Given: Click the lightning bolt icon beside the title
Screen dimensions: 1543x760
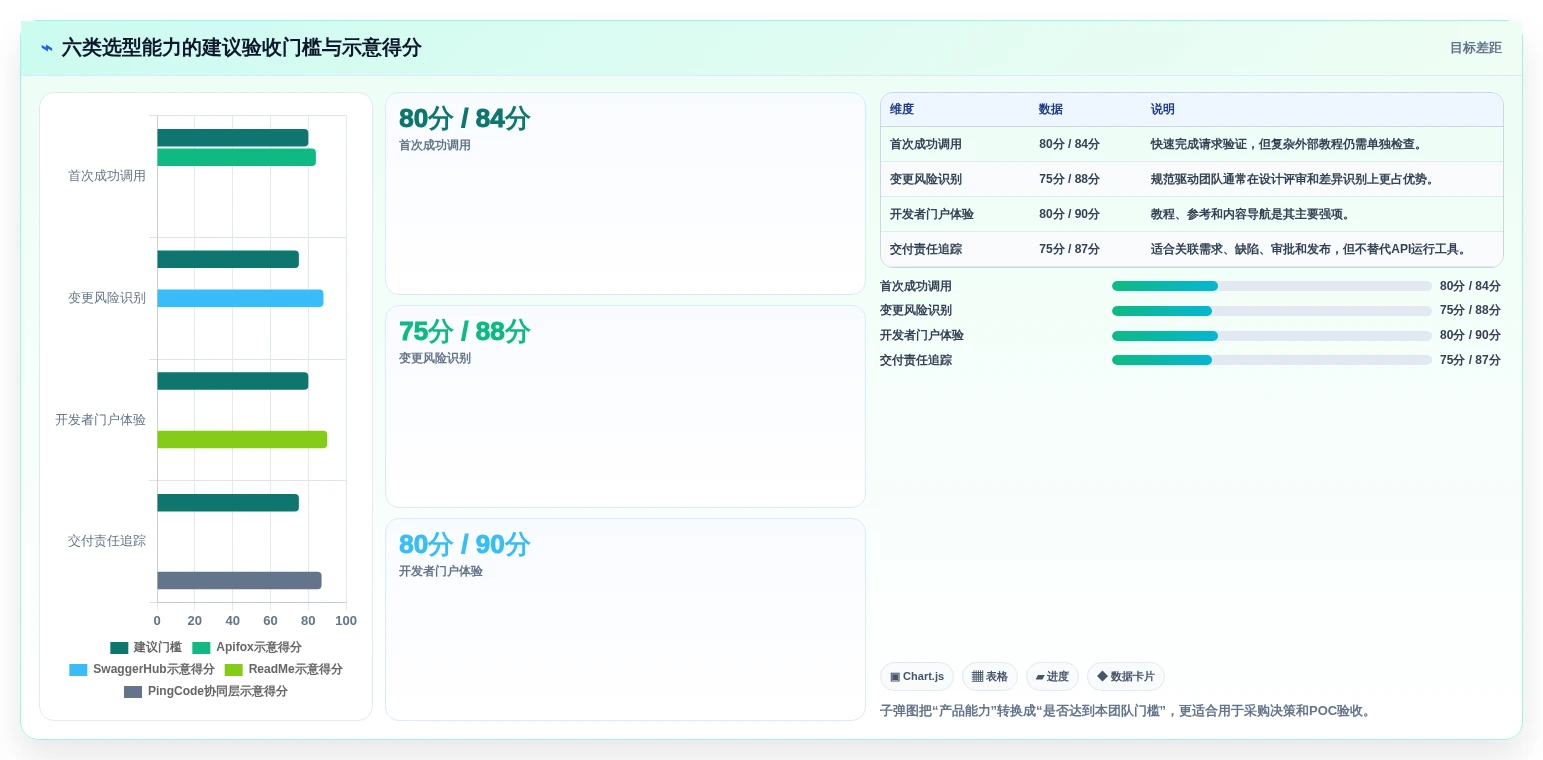Looking at the screenshot, I should point(47,48).
